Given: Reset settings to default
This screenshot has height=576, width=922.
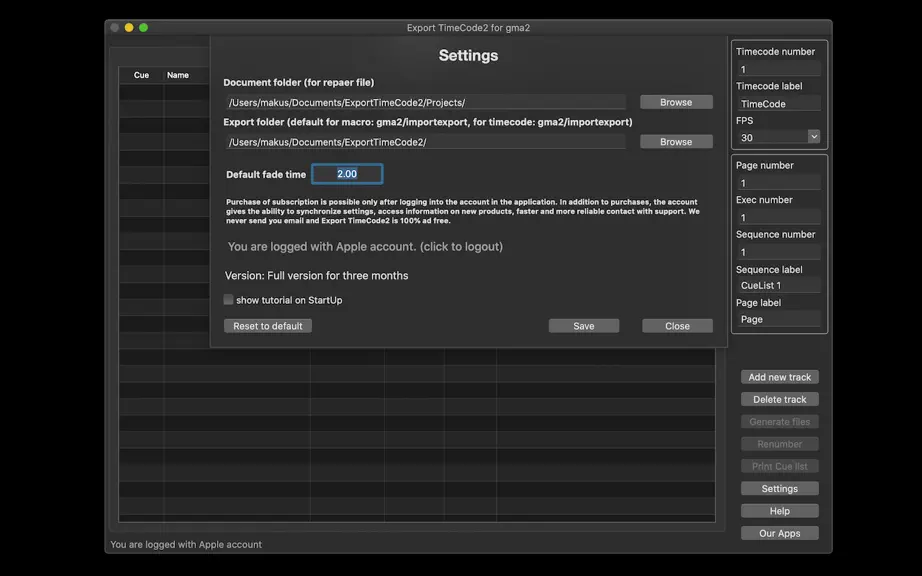Looking at the screenshot, I should (268, 326).
